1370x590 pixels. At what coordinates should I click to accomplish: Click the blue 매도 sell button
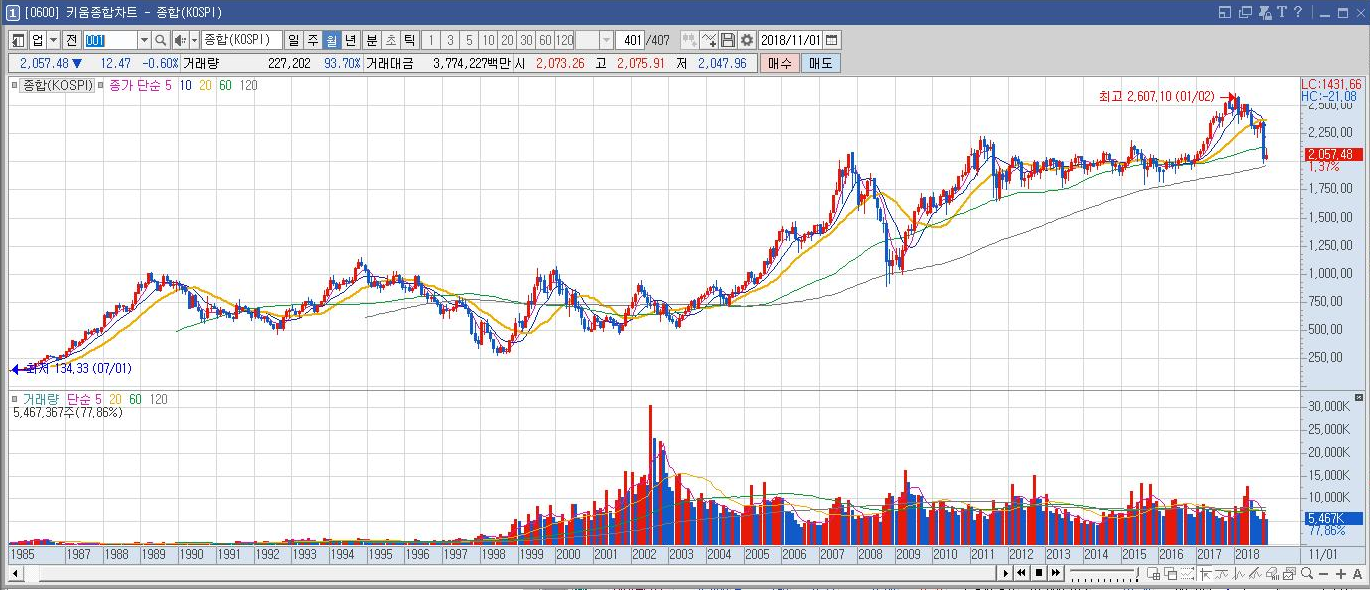click(x=820, y=63)
